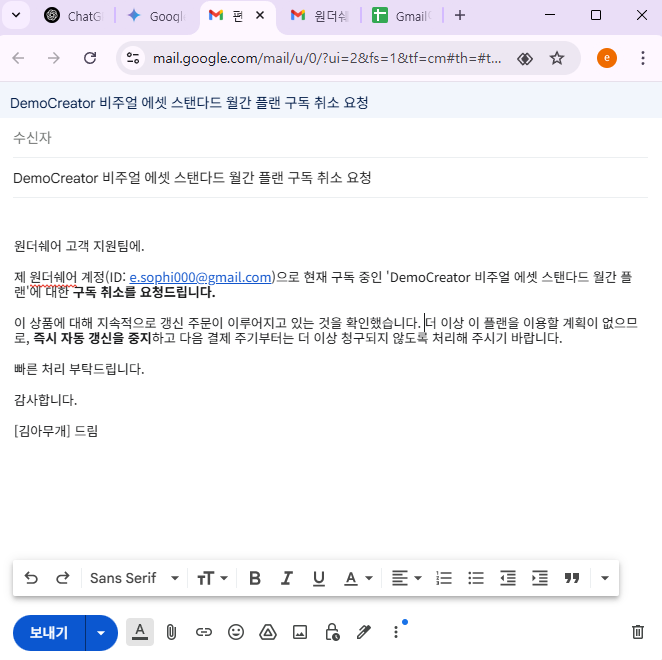Switch to the ChatGPT tab

[75, 16]
